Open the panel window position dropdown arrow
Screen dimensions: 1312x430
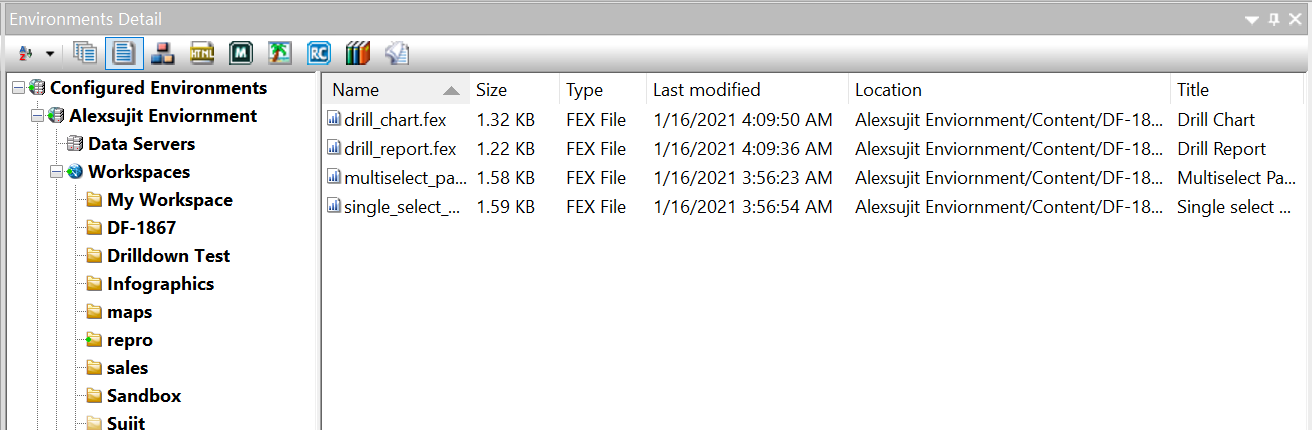(x=1252, y=19)
